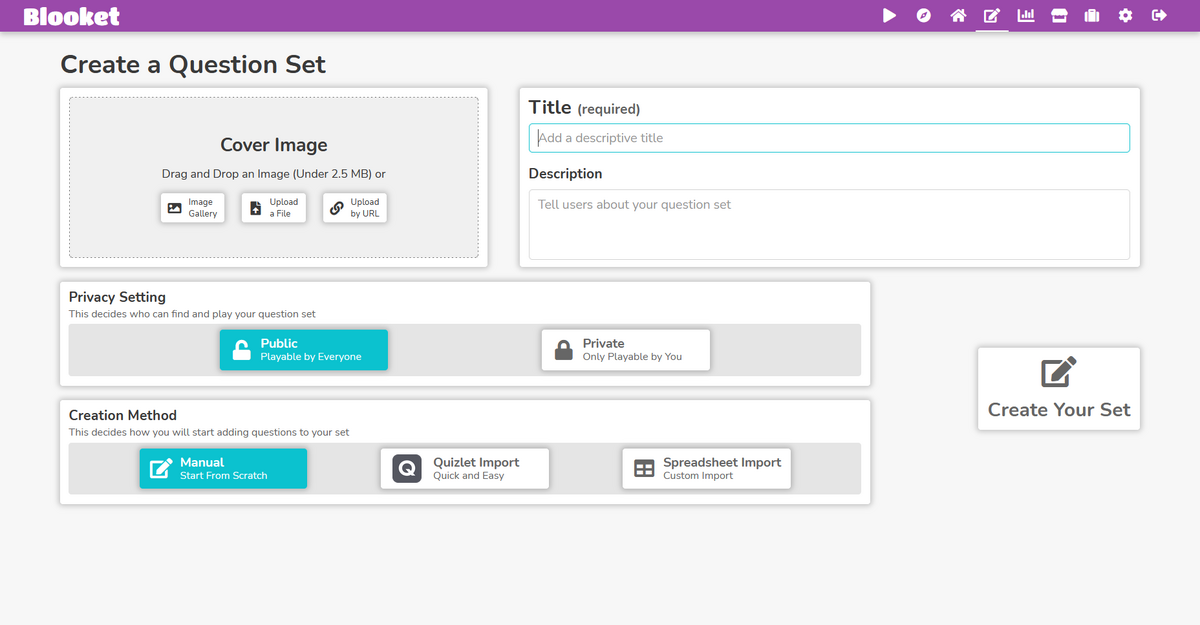Pick Manual to start from scratch
This screenshot has height=625, width=1200.
222,467
